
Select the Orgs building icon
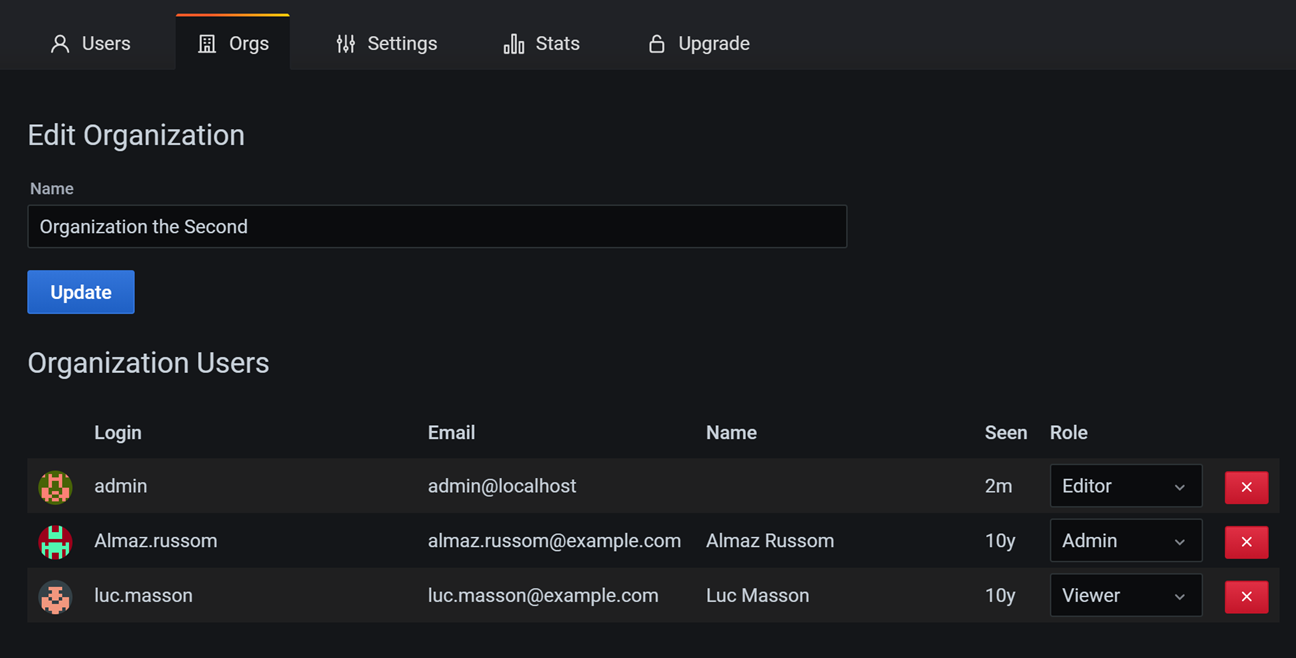click(206, 43)
